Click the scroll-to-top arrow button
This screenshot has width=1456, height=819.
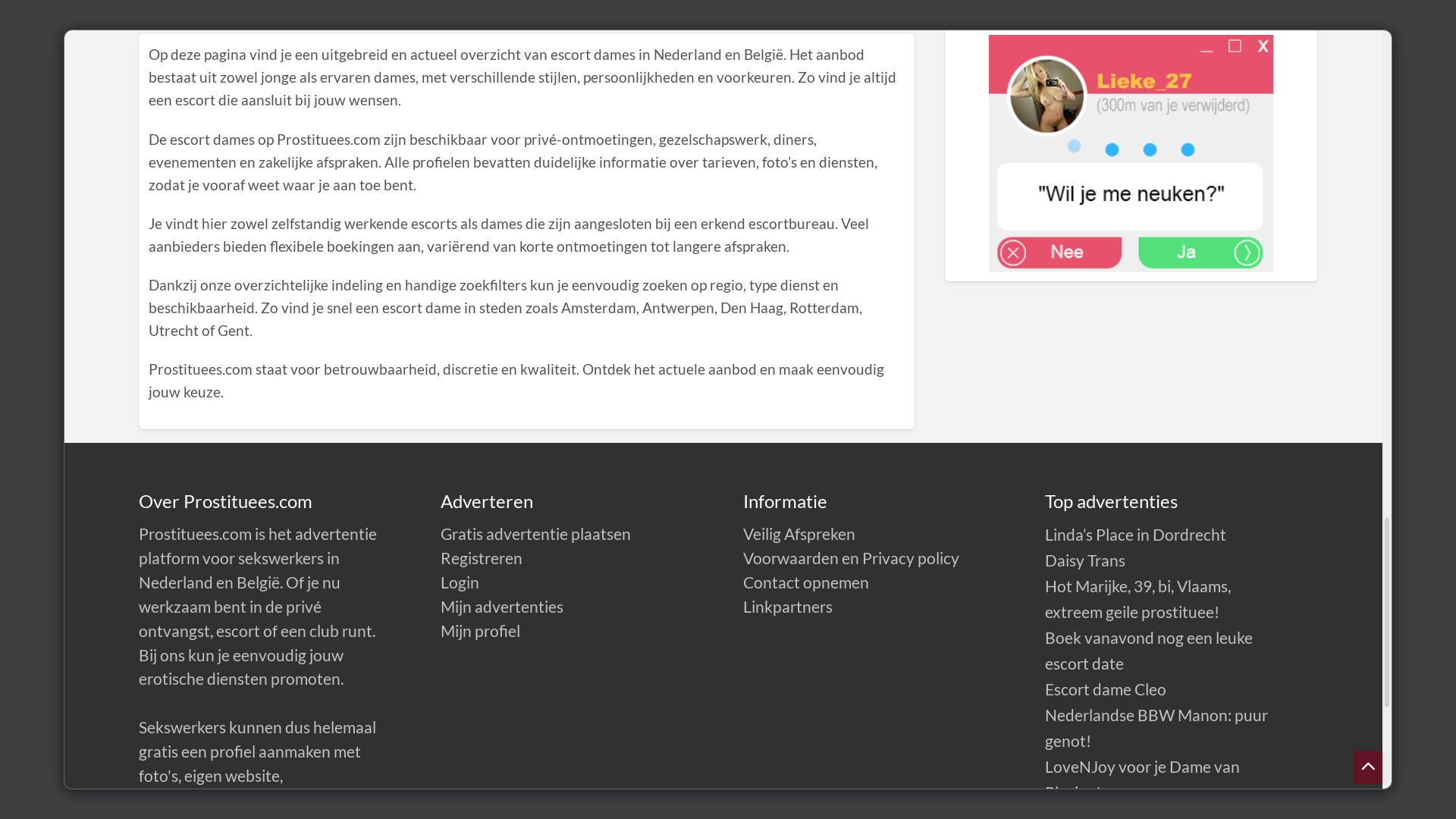click(1368, 767)
